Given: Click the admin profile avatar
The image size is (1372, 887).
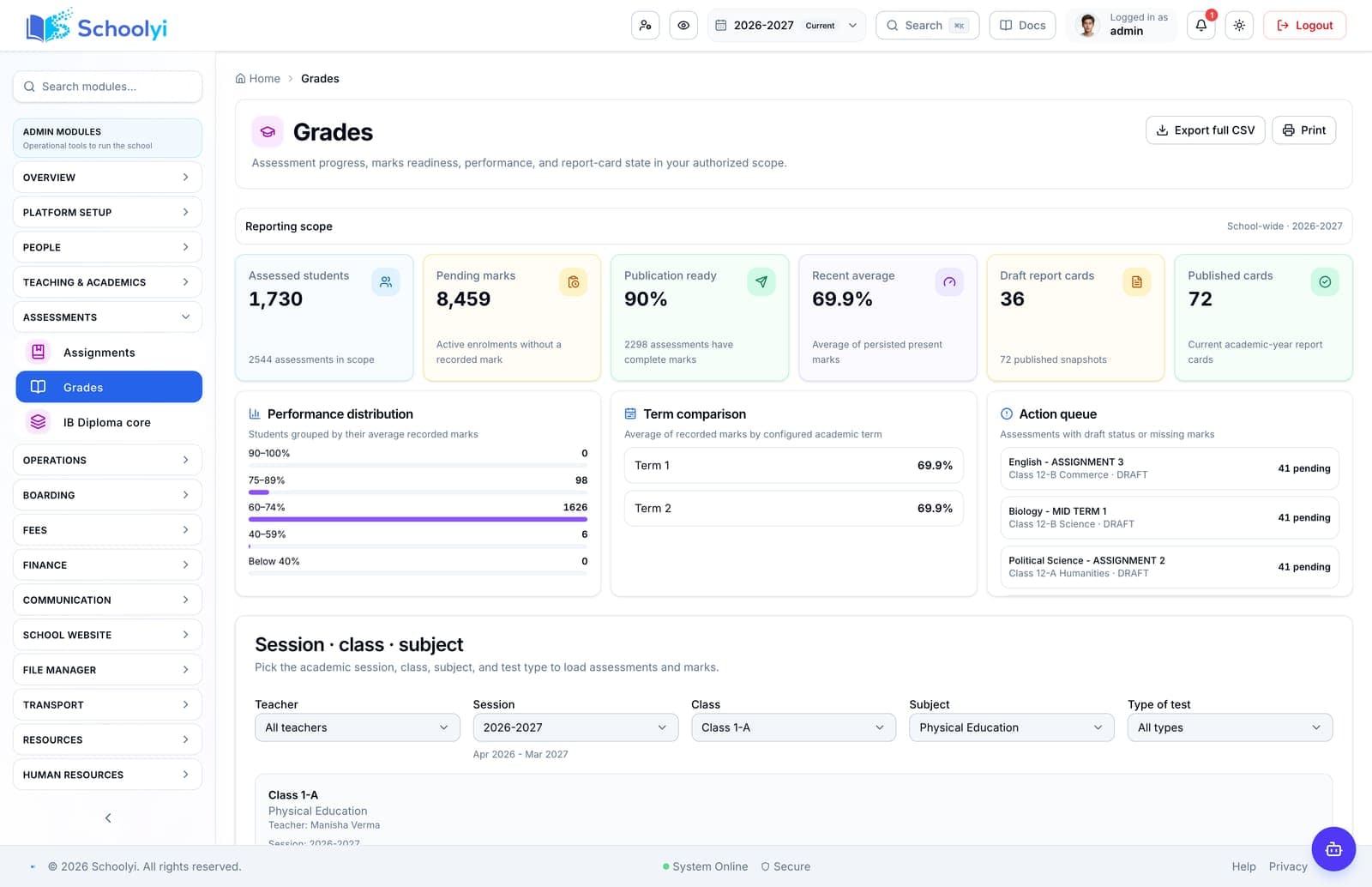Looking at the screenshot, I should (x=1087, y=25).
